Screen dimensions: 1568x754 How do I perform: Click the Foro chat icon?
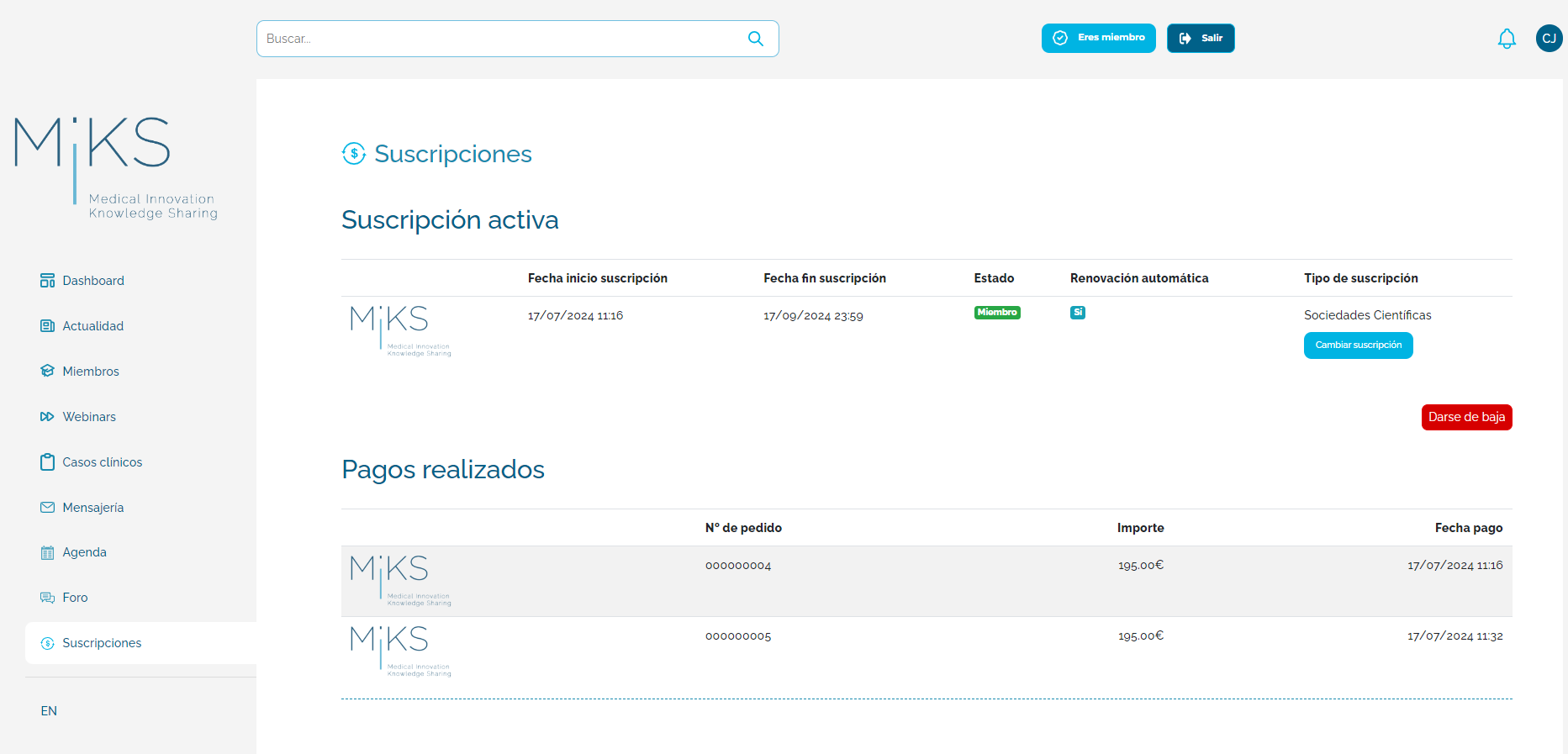pos(47,598)
